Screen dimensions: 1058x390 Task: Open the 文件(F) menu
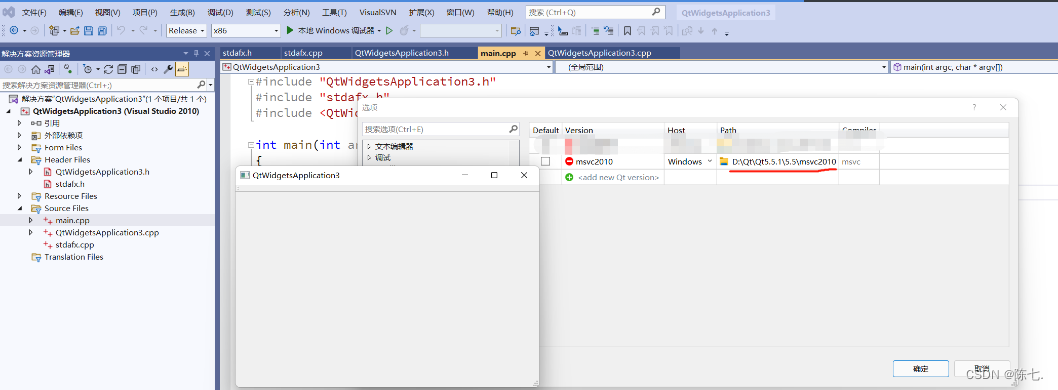pyautogui.click(x=34, y=12)
